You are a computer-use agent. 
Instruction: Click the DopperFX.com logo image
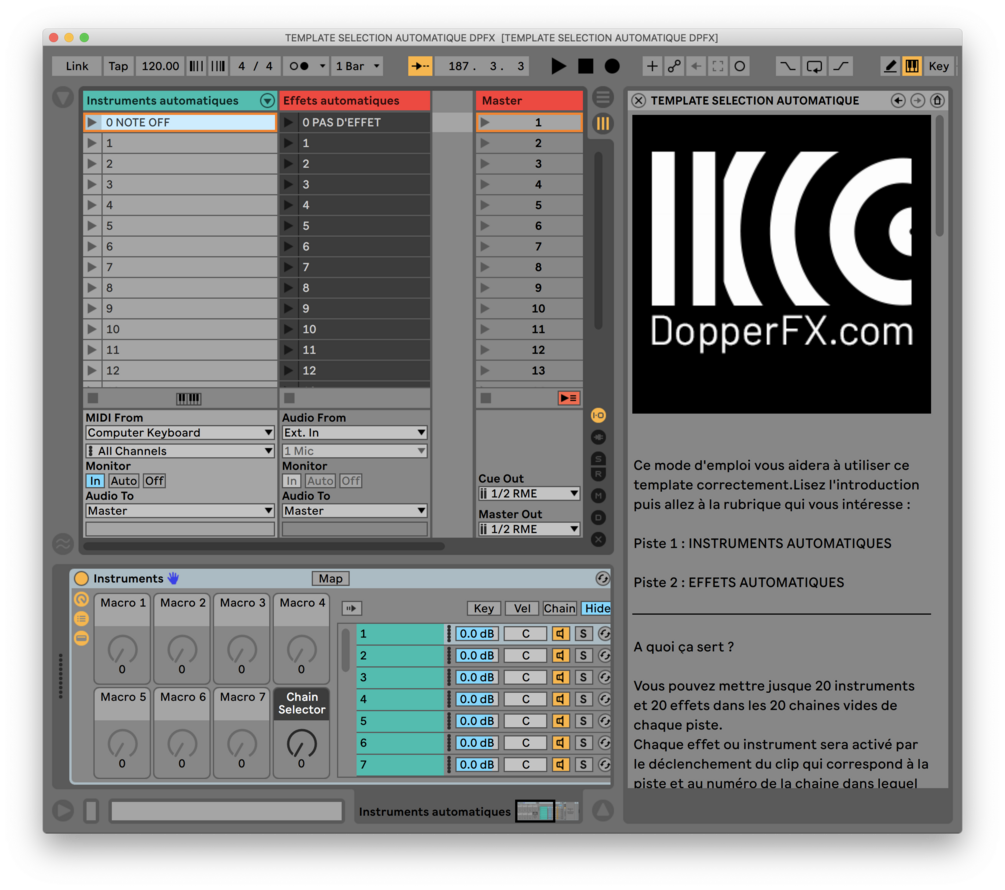pos(781,264)
